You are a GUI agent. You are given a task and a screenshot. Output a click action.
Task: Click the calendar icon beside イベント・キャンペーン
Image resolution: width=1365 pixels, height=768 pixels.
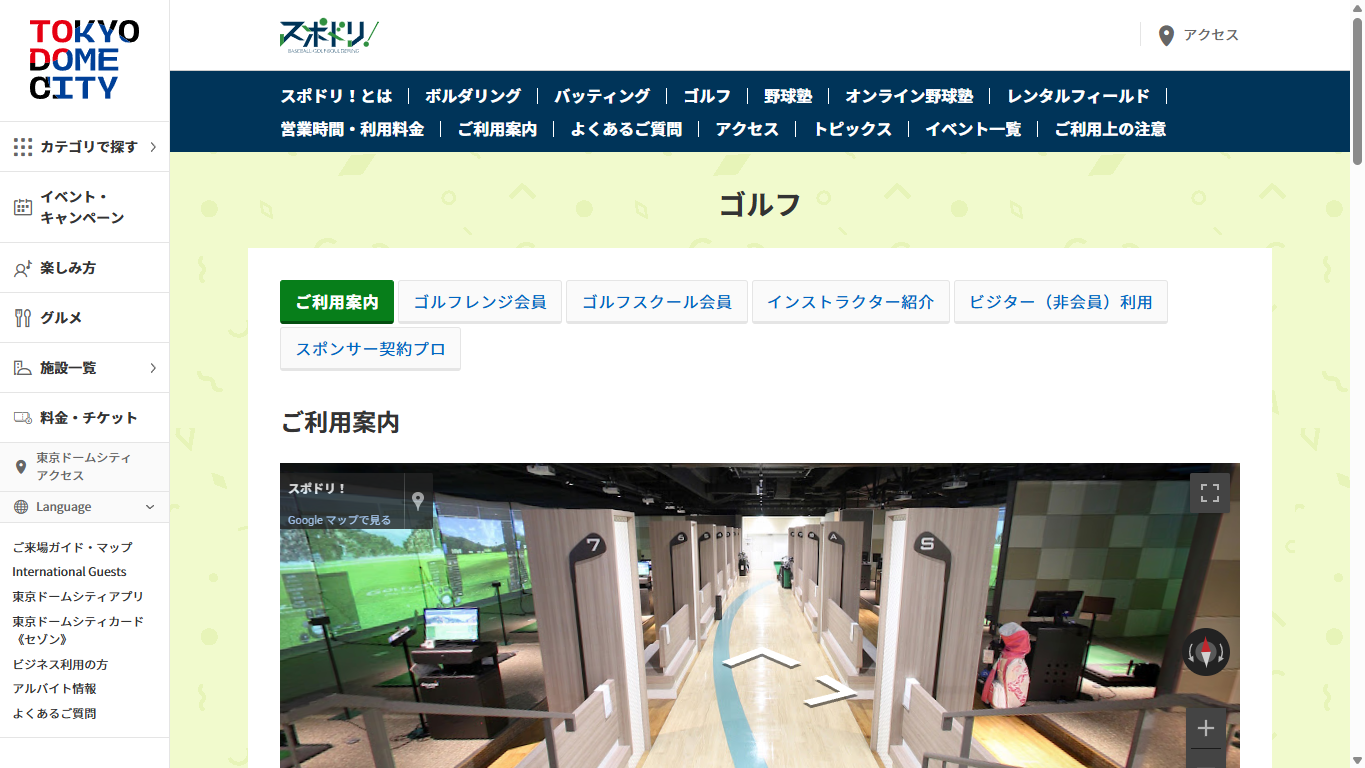pyautogui.click(x=22, y=207)
